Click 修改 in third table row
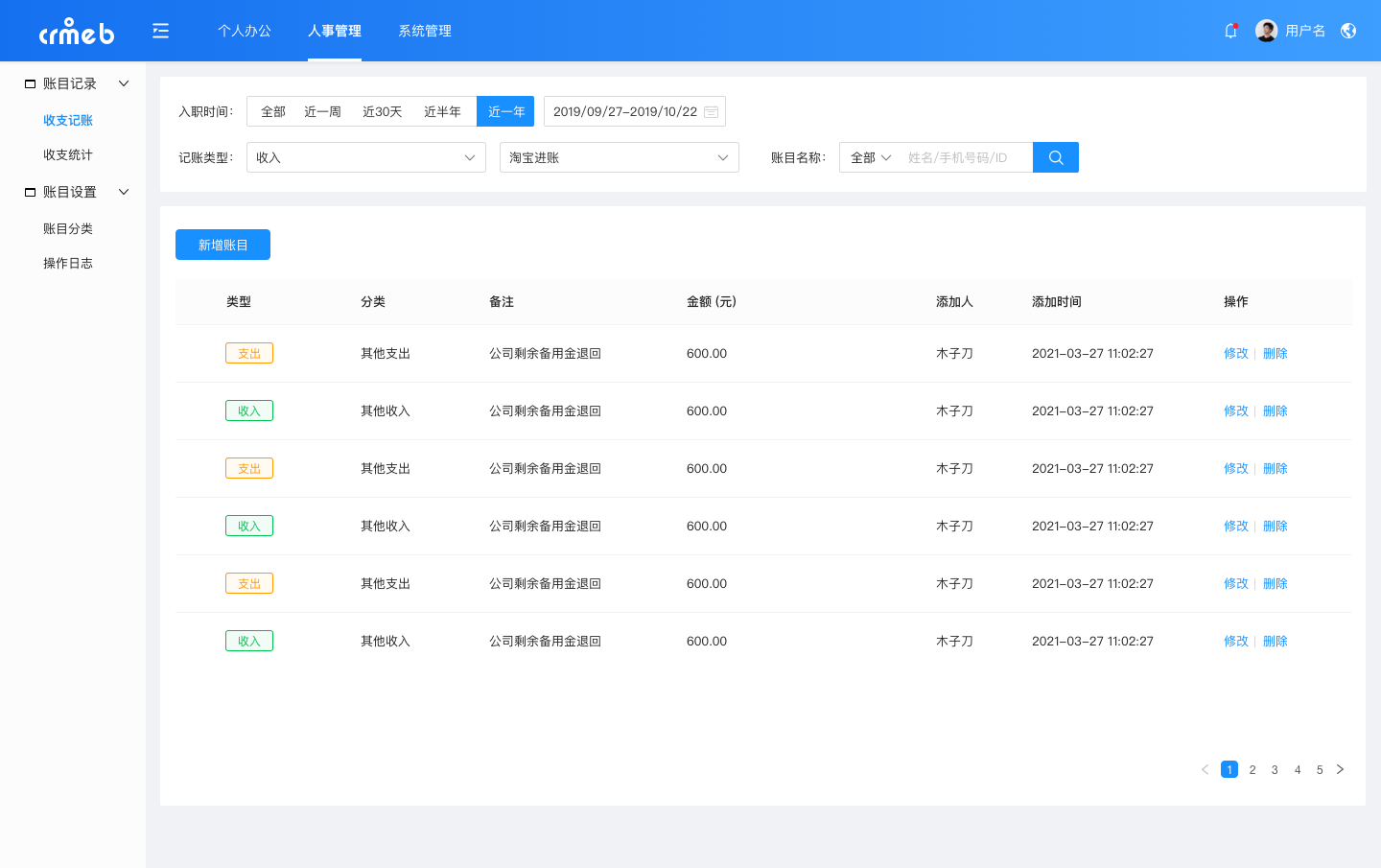The height and width of the screenshot is (868, 1381). click(1236, 468)
